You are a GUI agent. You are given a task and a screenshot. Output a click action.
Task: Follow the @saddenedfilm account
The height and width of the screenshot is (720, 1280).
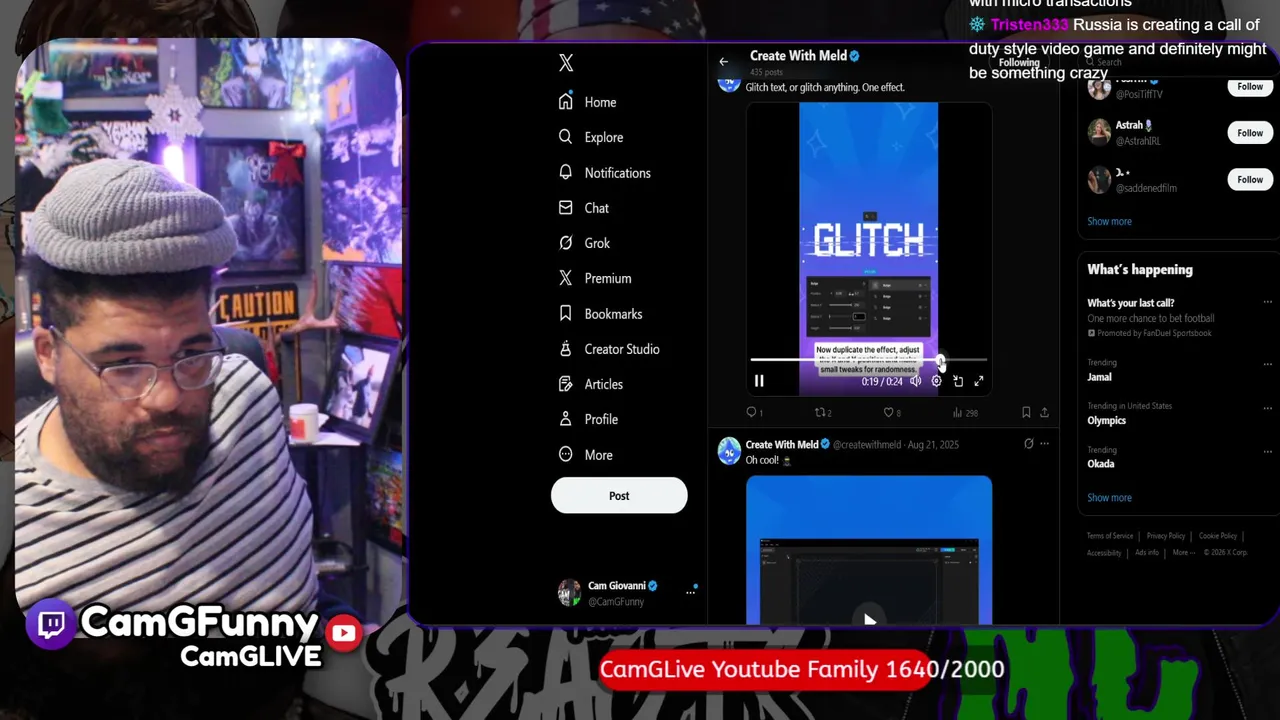(x=1250, y=180)
